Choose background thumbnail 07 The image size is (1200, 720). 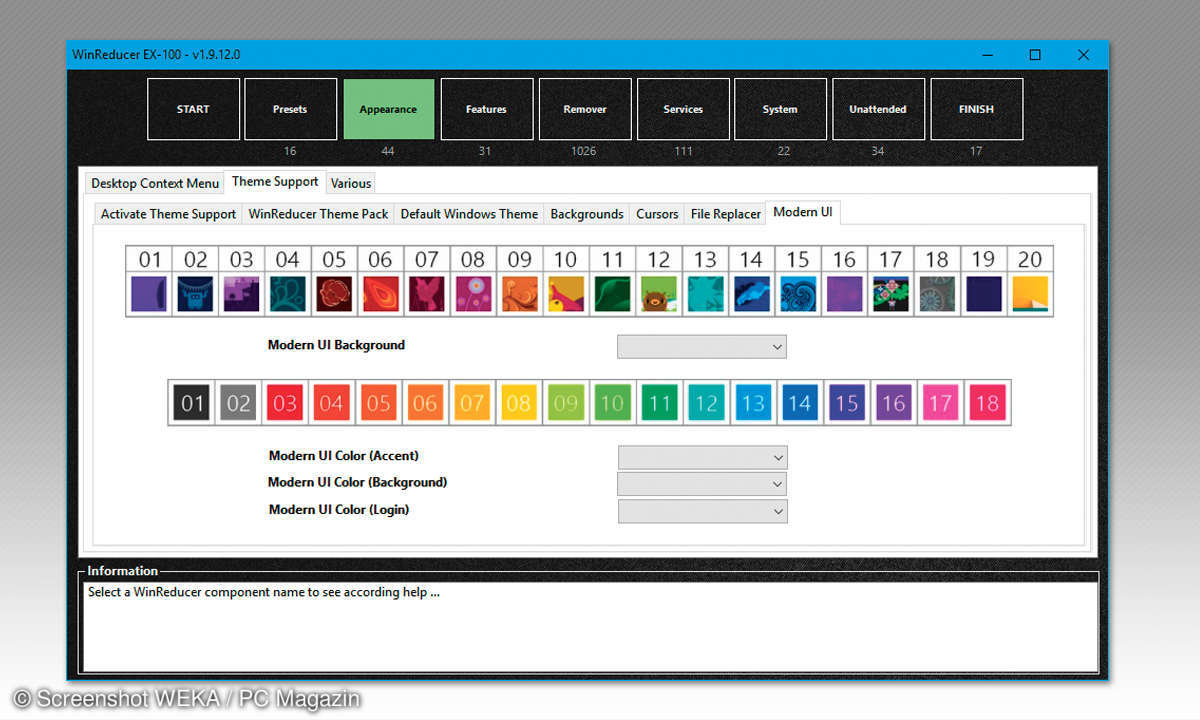(427, 294)
